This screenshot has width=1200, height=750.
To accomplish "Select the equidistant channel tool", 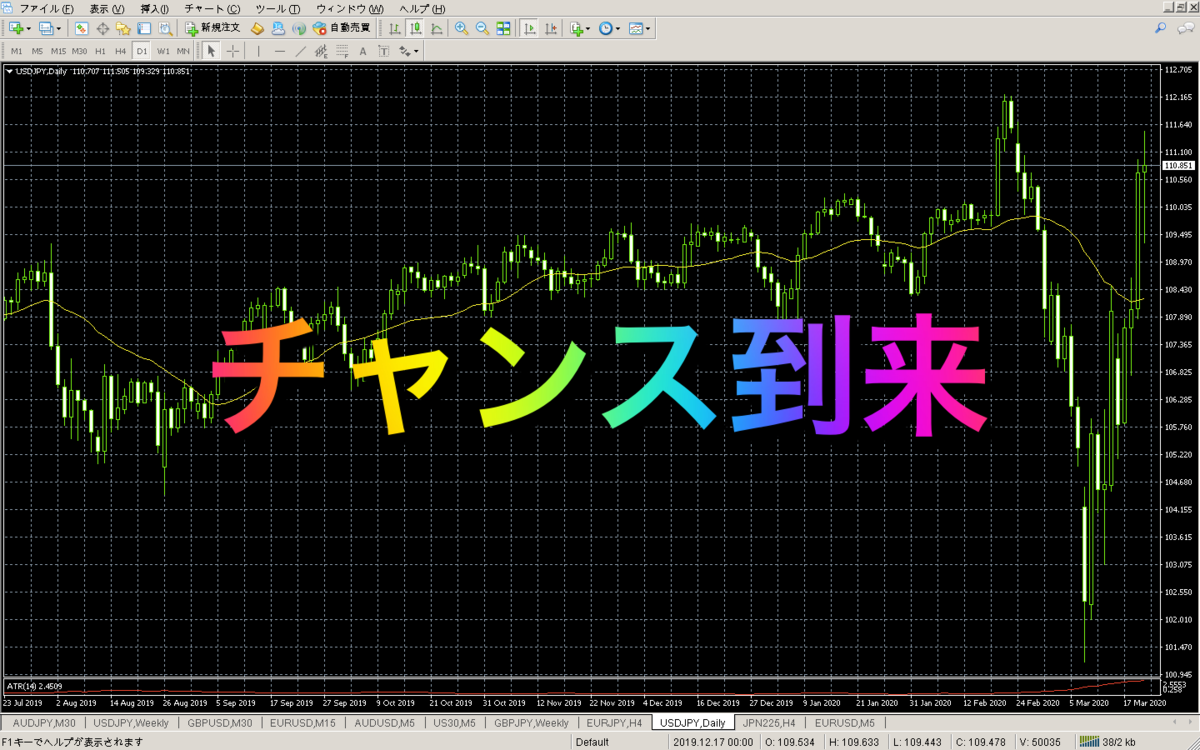I will [320, 51].
